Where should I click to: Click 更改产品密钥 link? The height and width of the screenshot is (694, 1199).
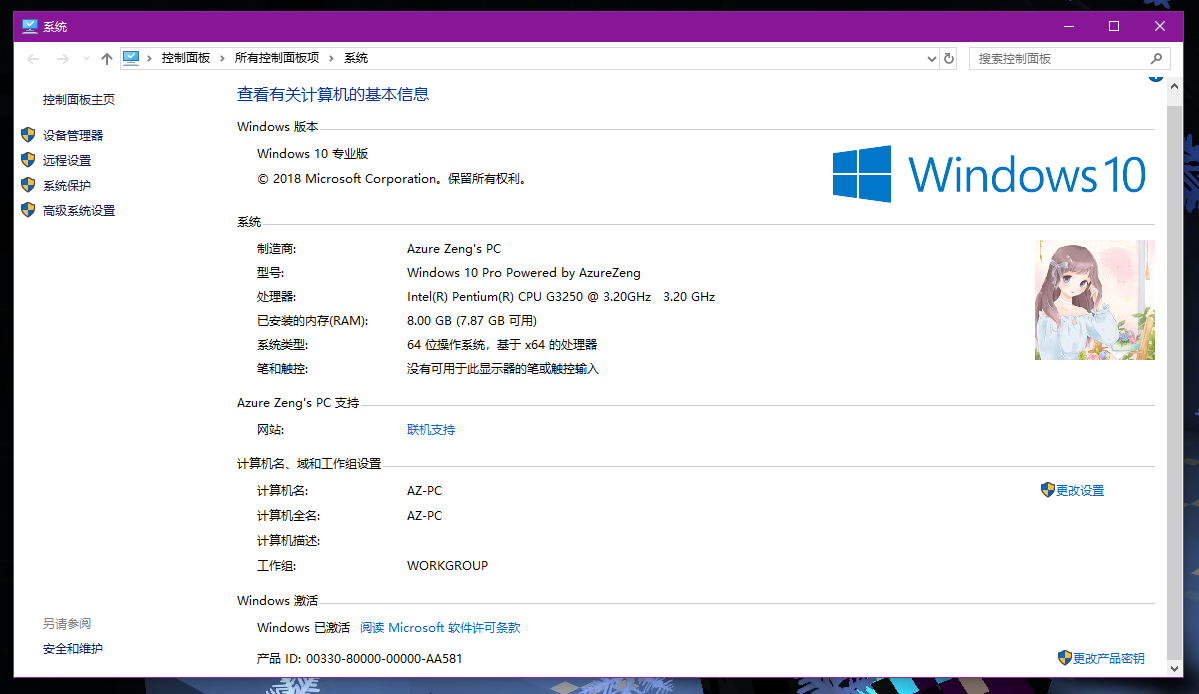(x=1109, y=658)
